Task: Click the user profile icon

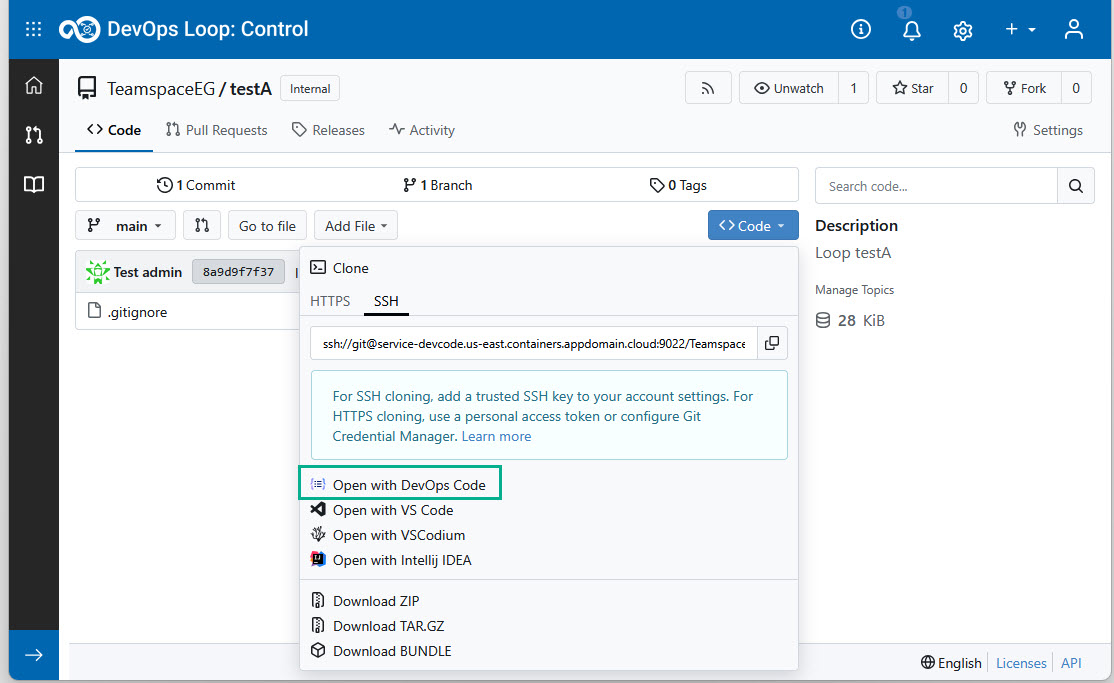Action: coord(1073,30)
